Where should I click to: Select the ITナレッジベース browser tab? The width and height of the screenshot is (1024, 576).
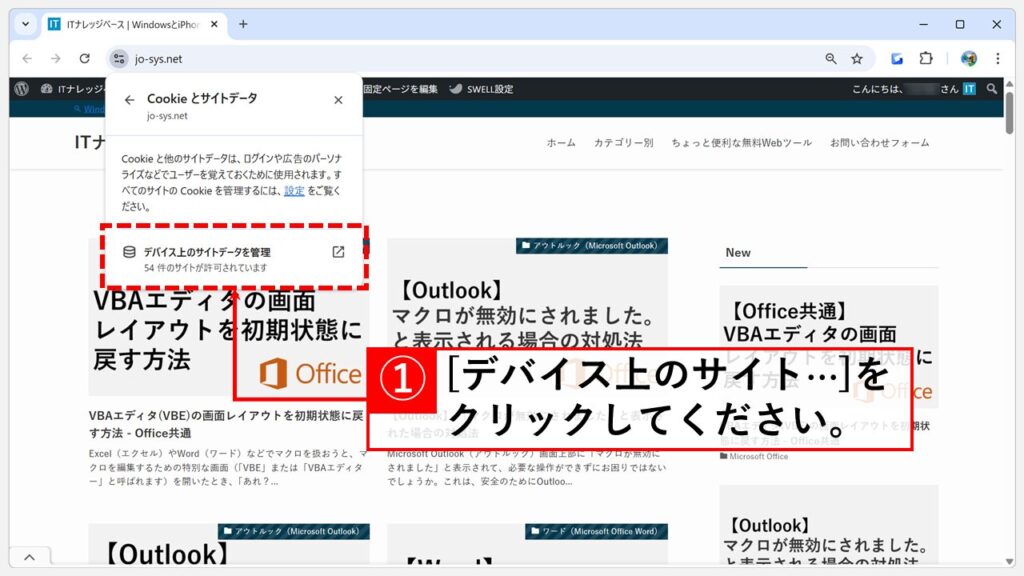coord(134,24)
